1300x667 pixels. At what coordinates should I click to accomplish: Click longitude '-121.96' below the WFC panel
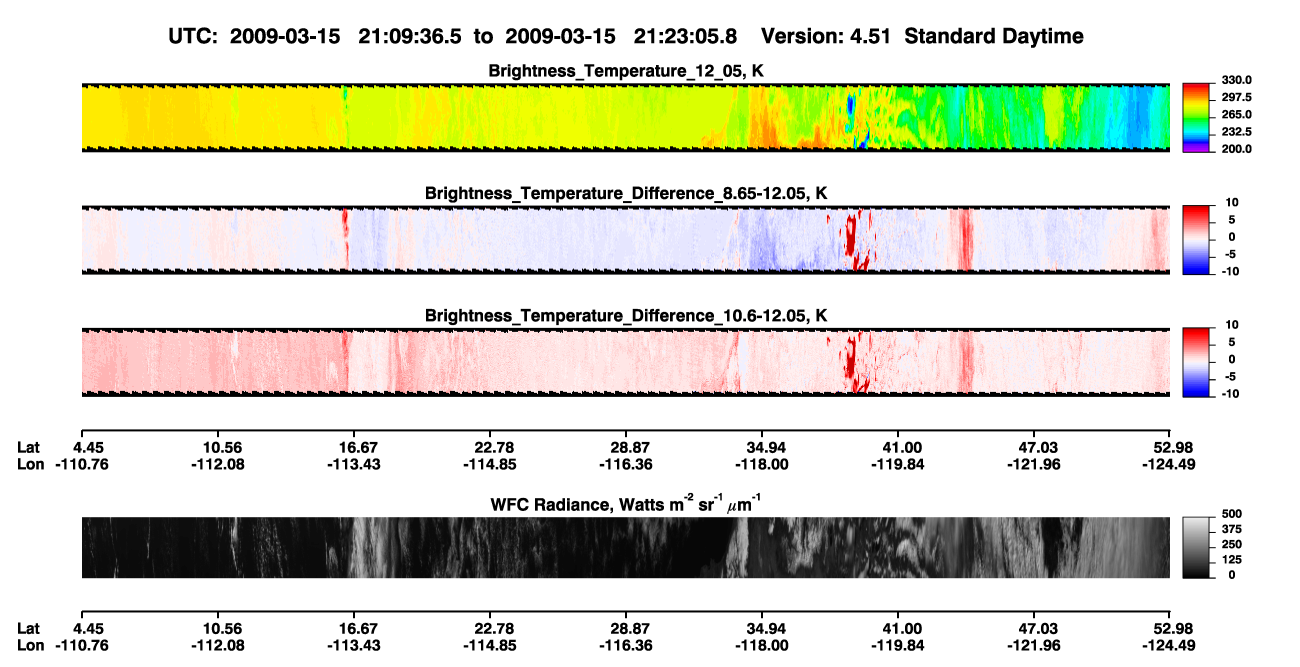click(x=1034, y=644)
